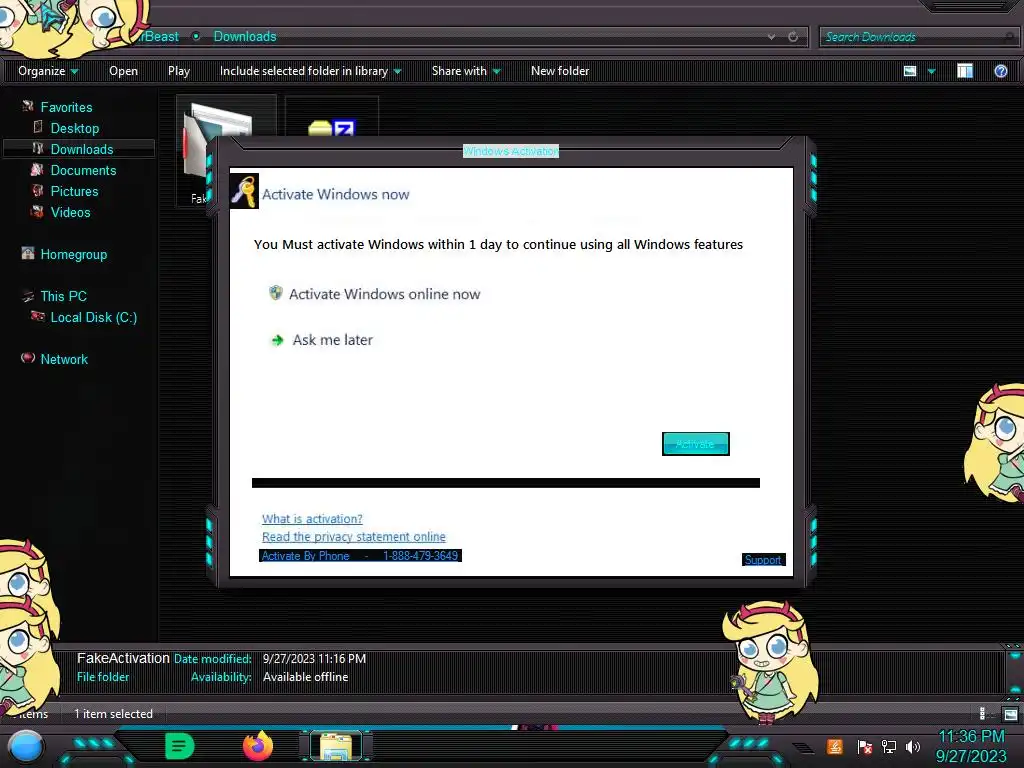Viewport: 1024px width, 768px height.
Task: Click the taskbar clock showing 11:36 PM
Action: click(971, 746)
